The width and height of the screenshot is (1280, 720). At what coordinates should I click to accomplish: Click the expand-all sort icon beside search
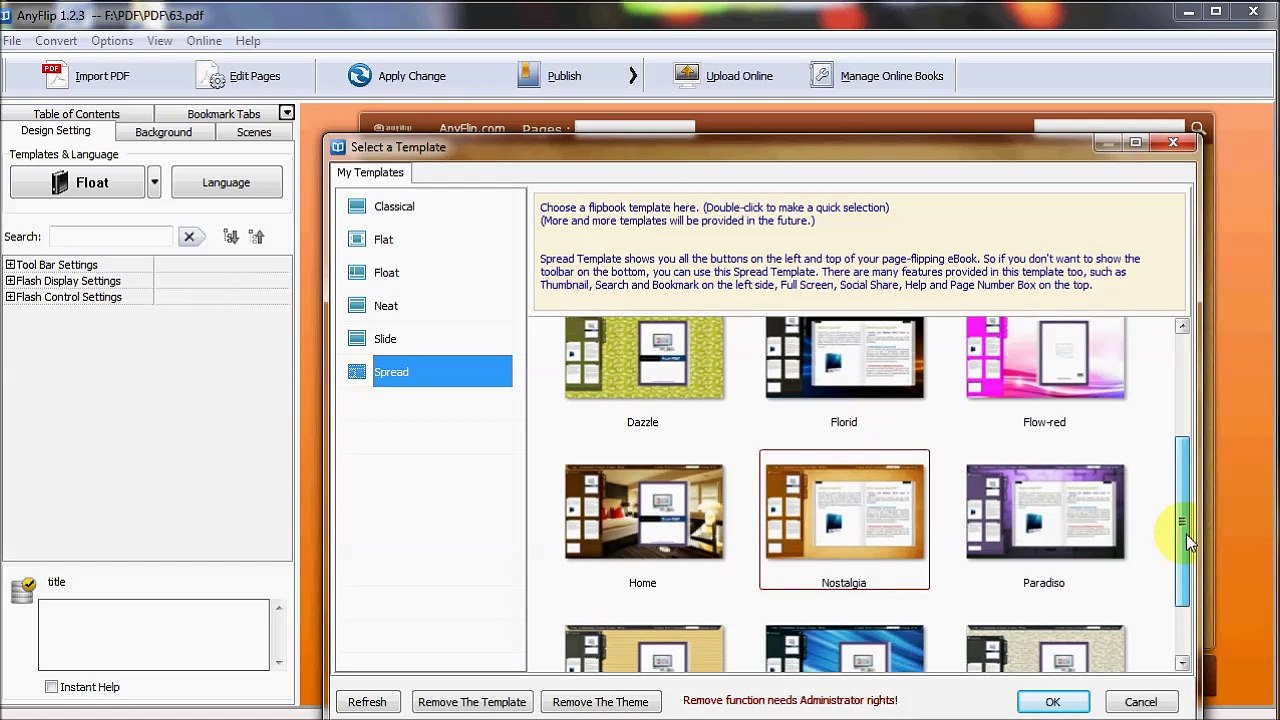231,237
